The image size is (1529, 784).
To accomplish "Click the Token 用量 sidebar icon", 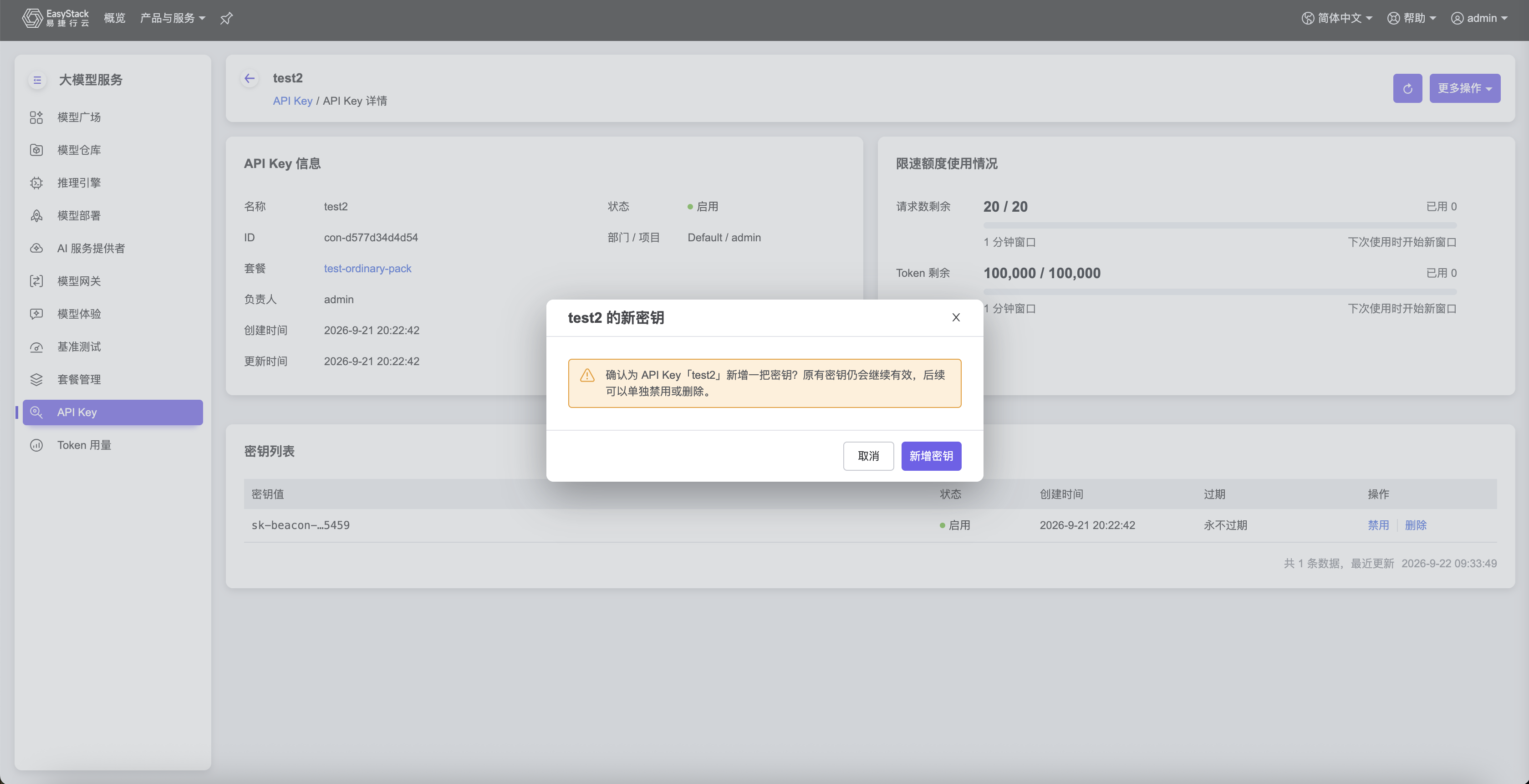I will tap(36, 445).
